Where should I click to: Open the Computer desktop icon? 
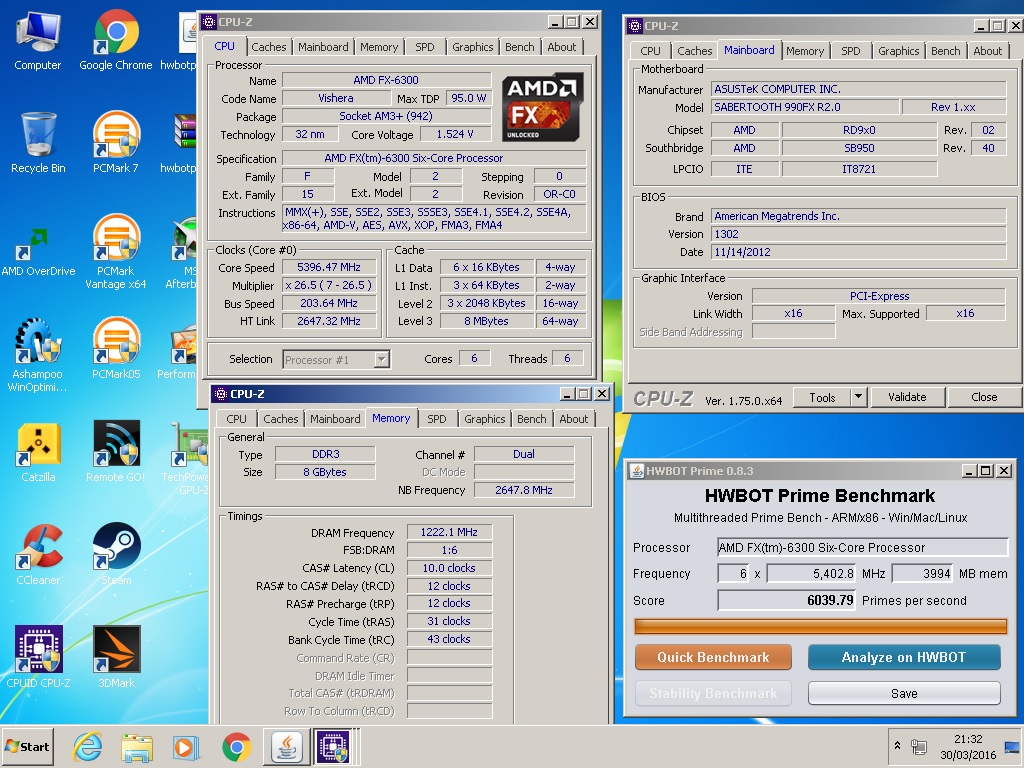[38, 40]
